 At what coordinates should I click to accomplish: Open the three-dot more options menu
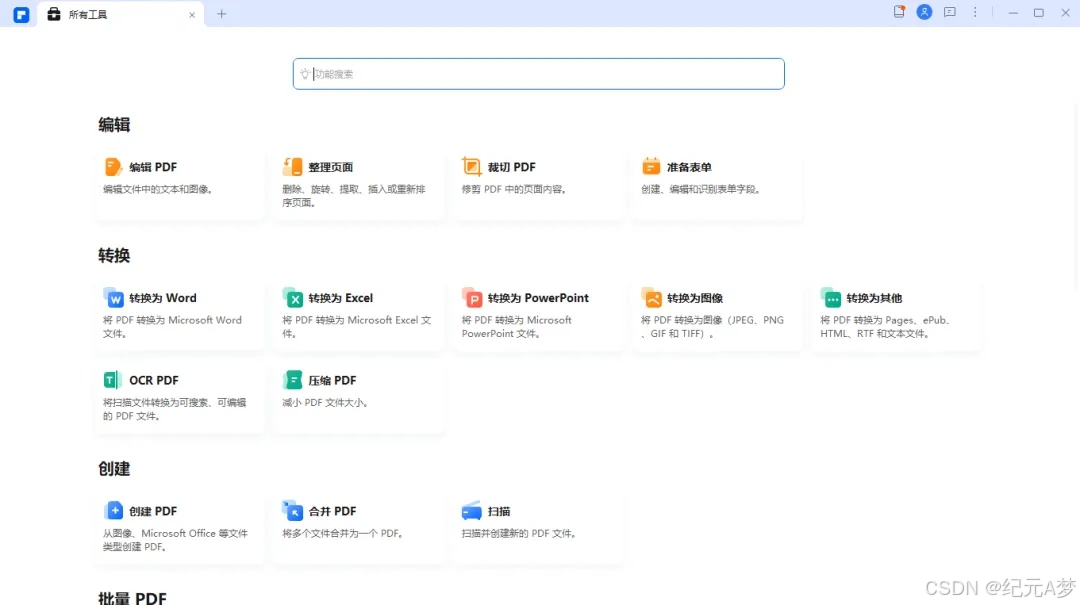975,12
